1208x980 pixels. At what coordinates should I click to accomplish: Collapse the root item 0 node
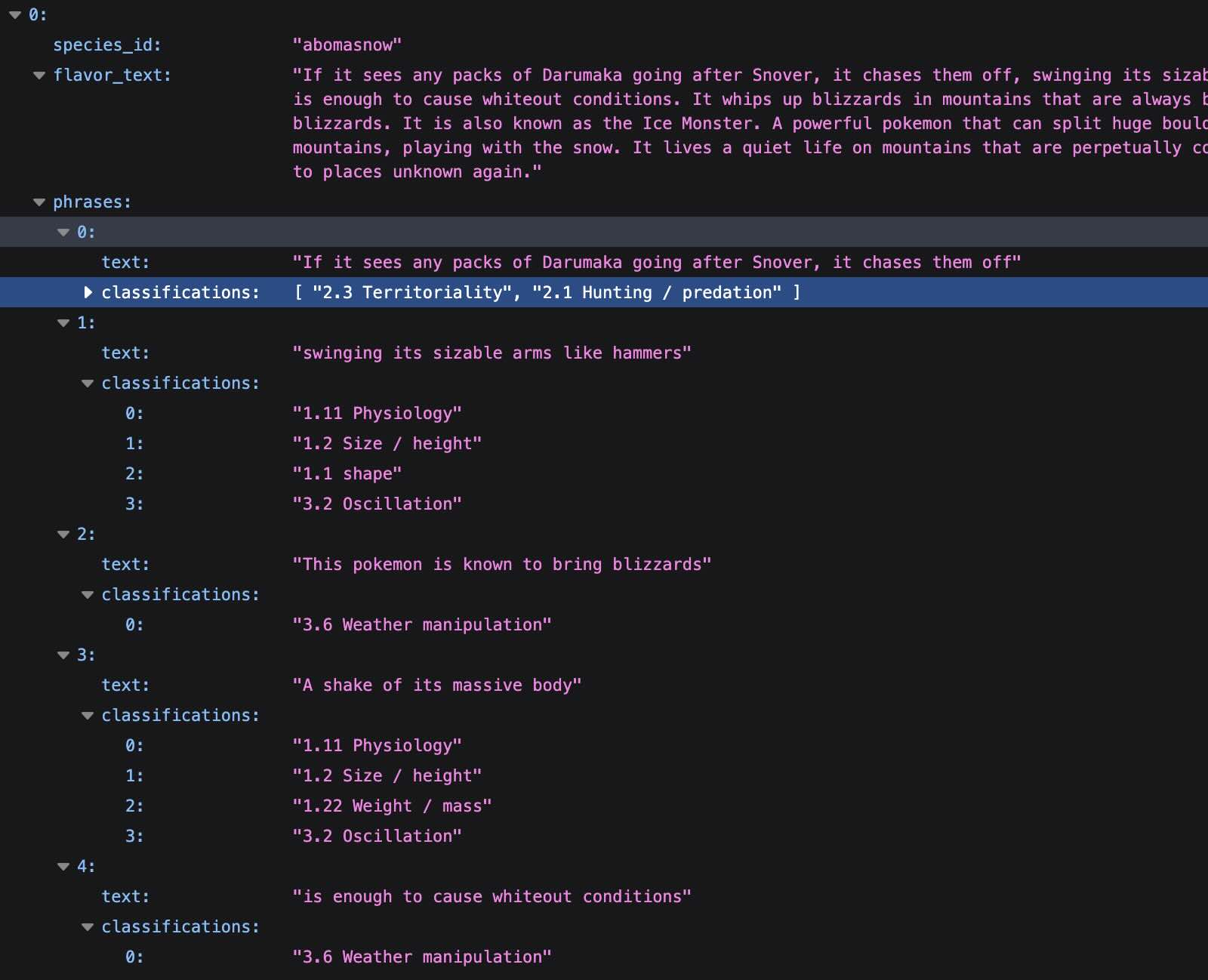[14, 15]
